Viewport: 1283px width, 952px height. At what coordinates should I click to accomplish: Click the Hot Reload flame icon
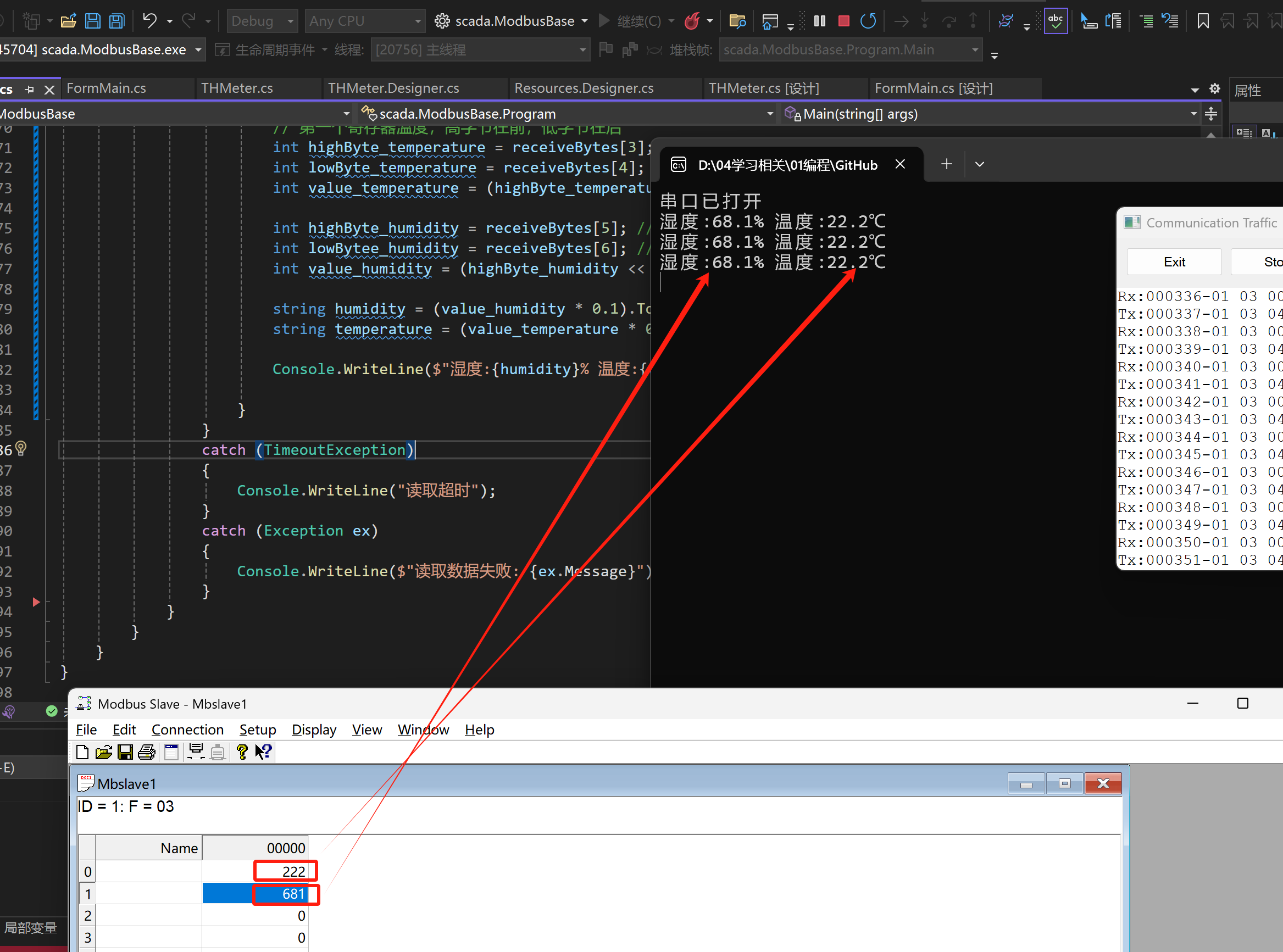pyautogui.click(x=692, y=21)
